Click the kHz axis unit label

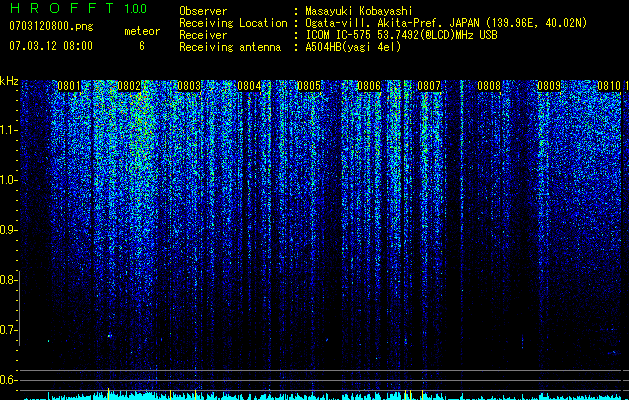(x=9, y=81)
